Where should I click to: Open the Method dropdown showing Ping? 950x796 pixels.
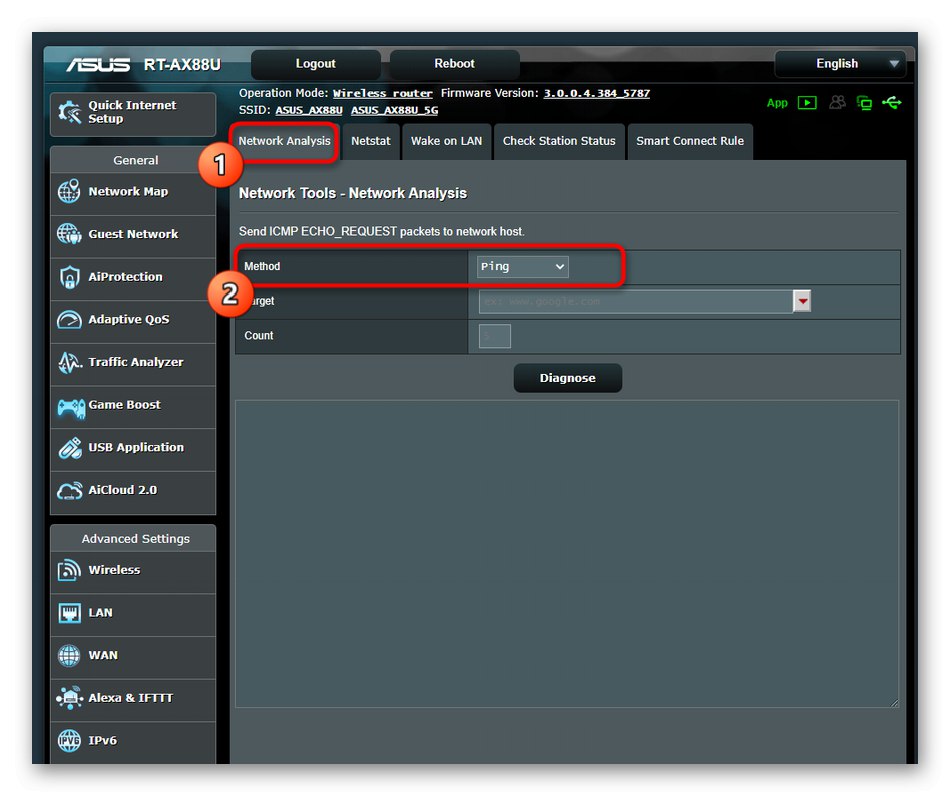[522, 267]
